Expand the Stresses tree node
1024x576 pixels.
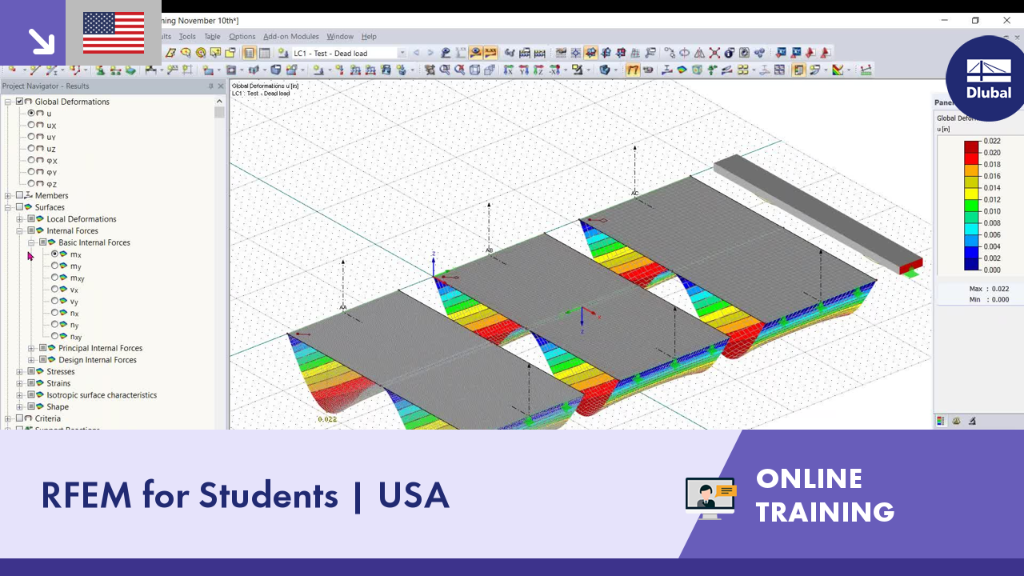pyautogui.click(x=20, y=372)
